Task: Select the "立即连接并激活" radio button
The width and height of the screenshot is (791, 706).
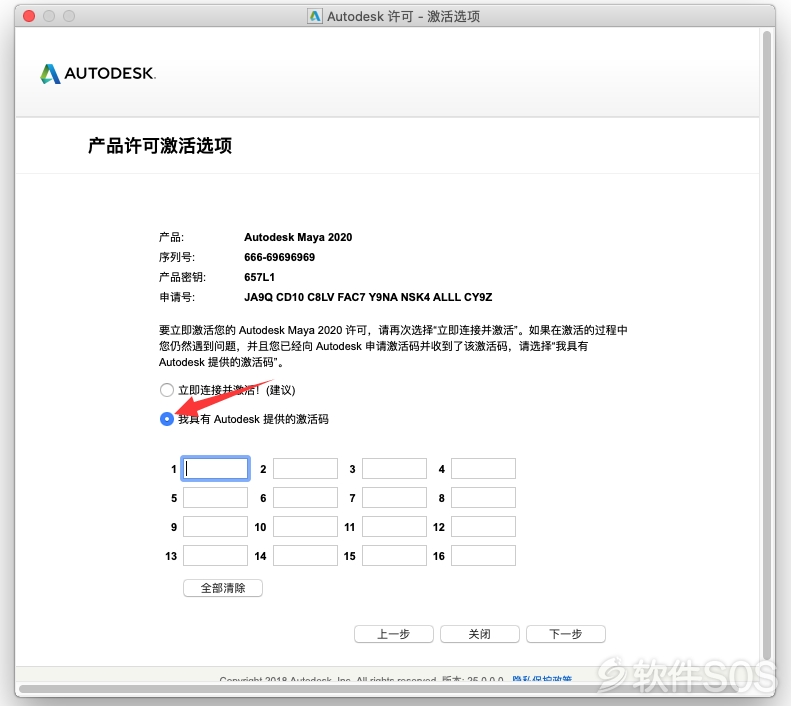Action: pyautogui.click(x=166, y=390)
